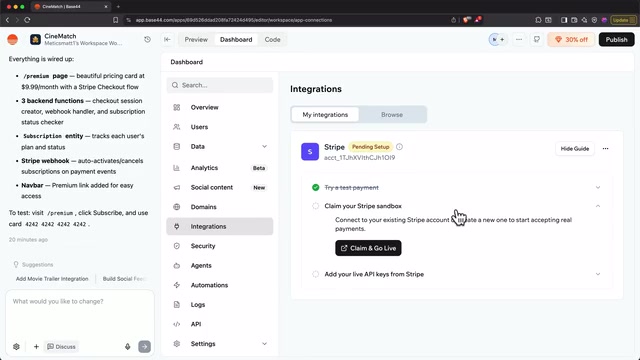Reload the browser page
Viewport: 640px width, 360px height.
tap(27, 20)
